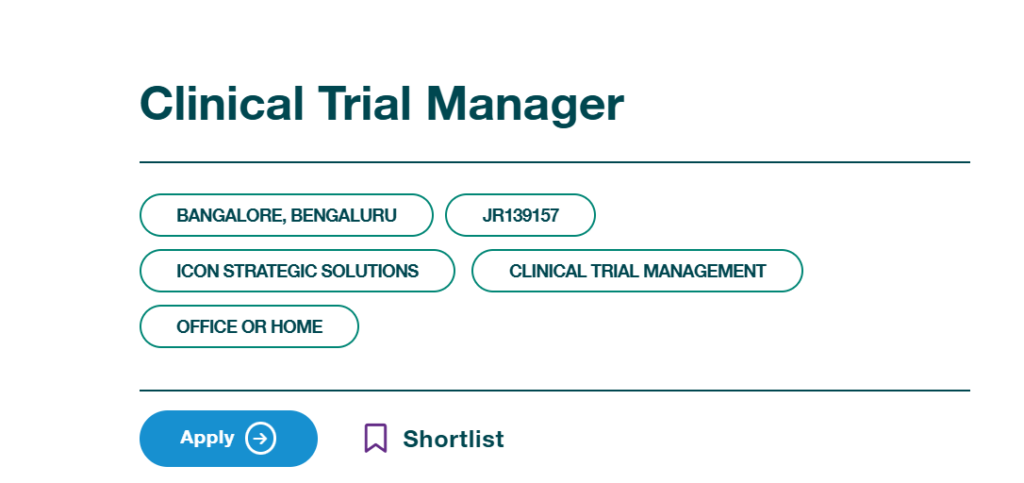Click "BENGALURU" text in the location tag

point(344,215)
